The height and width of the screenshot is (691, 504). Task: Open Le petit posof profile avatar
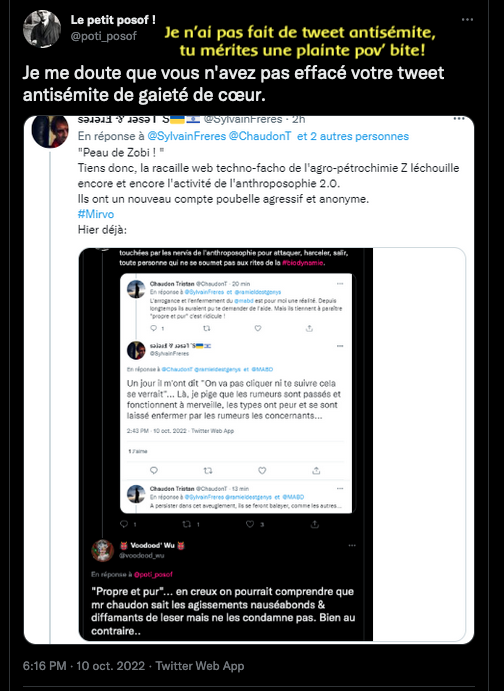point(42,29)
